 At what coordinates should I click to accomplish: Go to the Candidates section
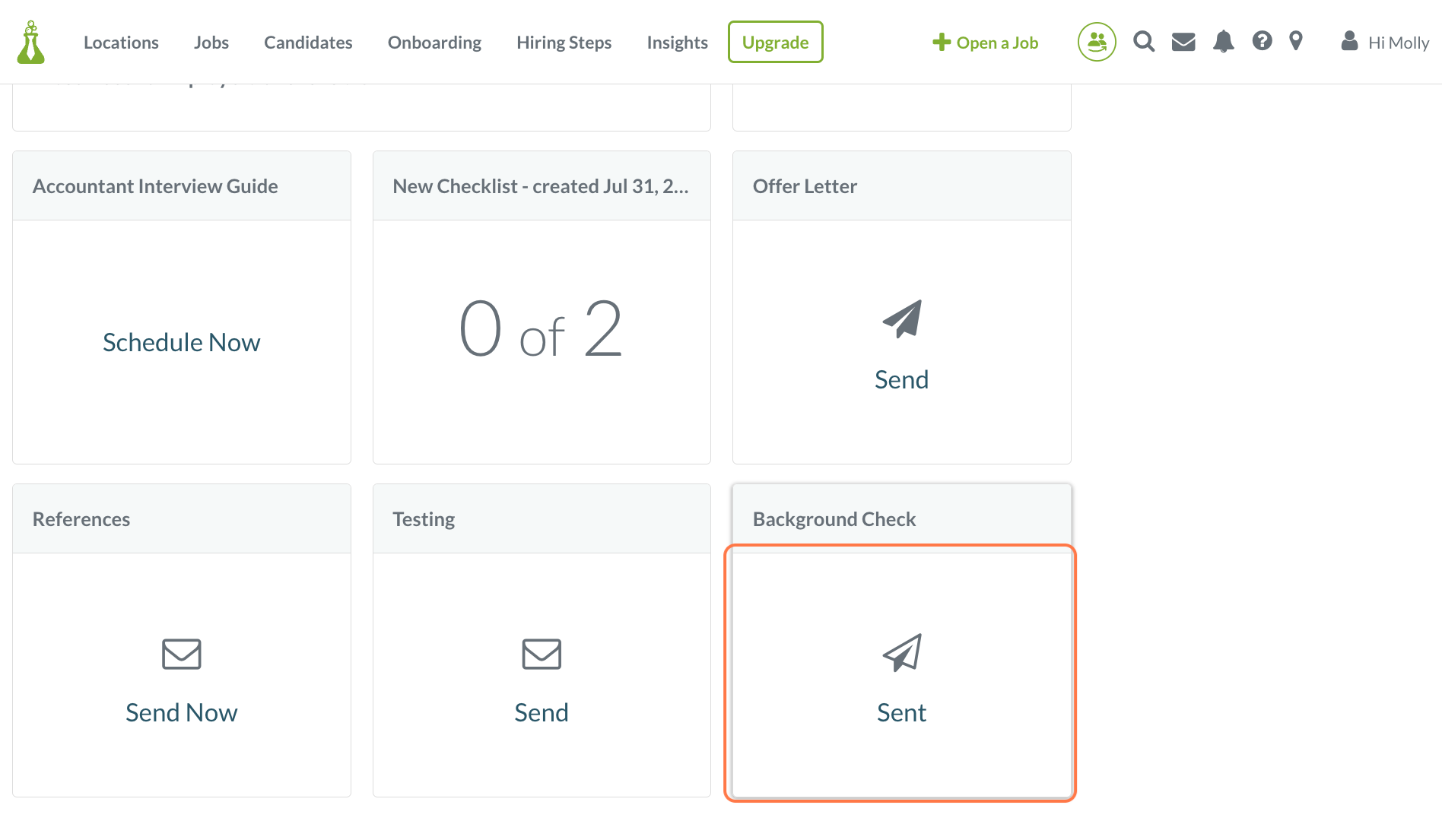(x=308, y=43)
